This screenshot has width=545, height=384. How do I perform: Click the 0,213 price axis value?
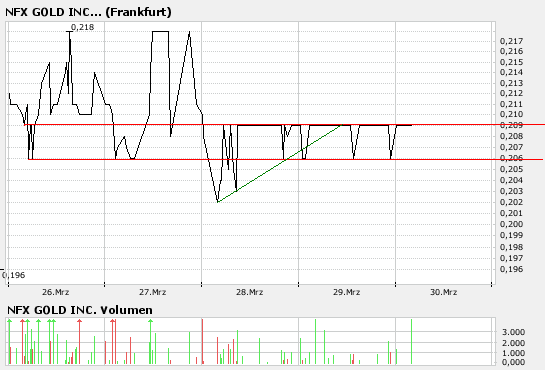click(x=511, y=83)
